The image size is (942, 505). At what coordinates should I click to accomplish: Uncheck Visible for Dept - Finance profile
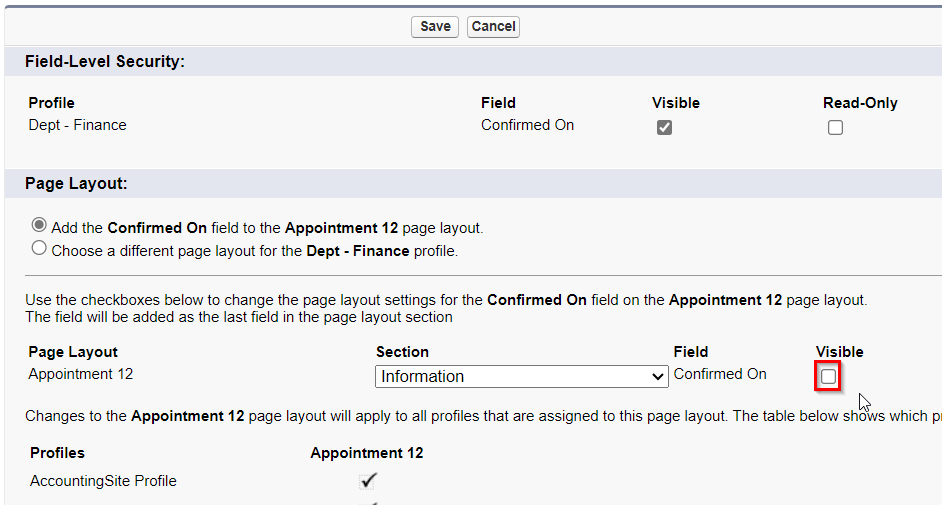pyautogui.click(x=664, y=127)
